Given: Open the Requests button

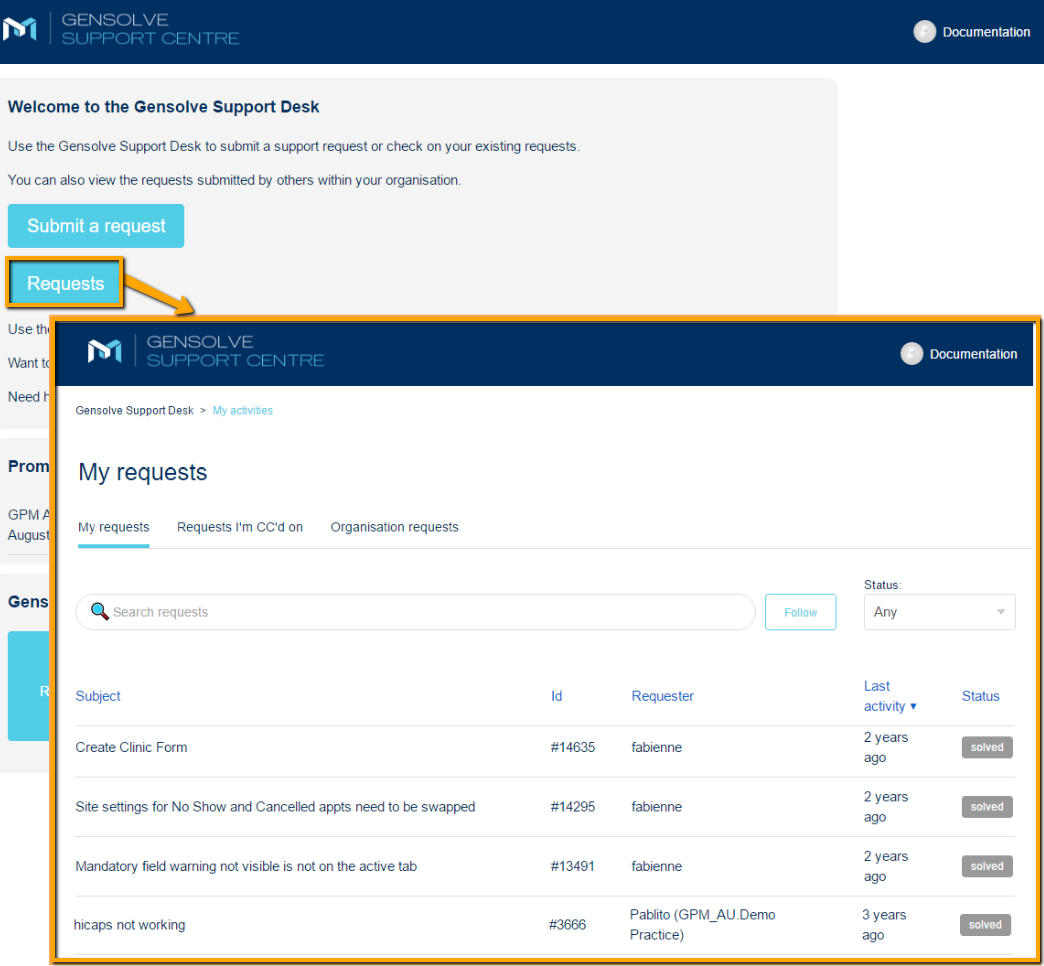Looking at the screenshot, I should coord(65,283).
